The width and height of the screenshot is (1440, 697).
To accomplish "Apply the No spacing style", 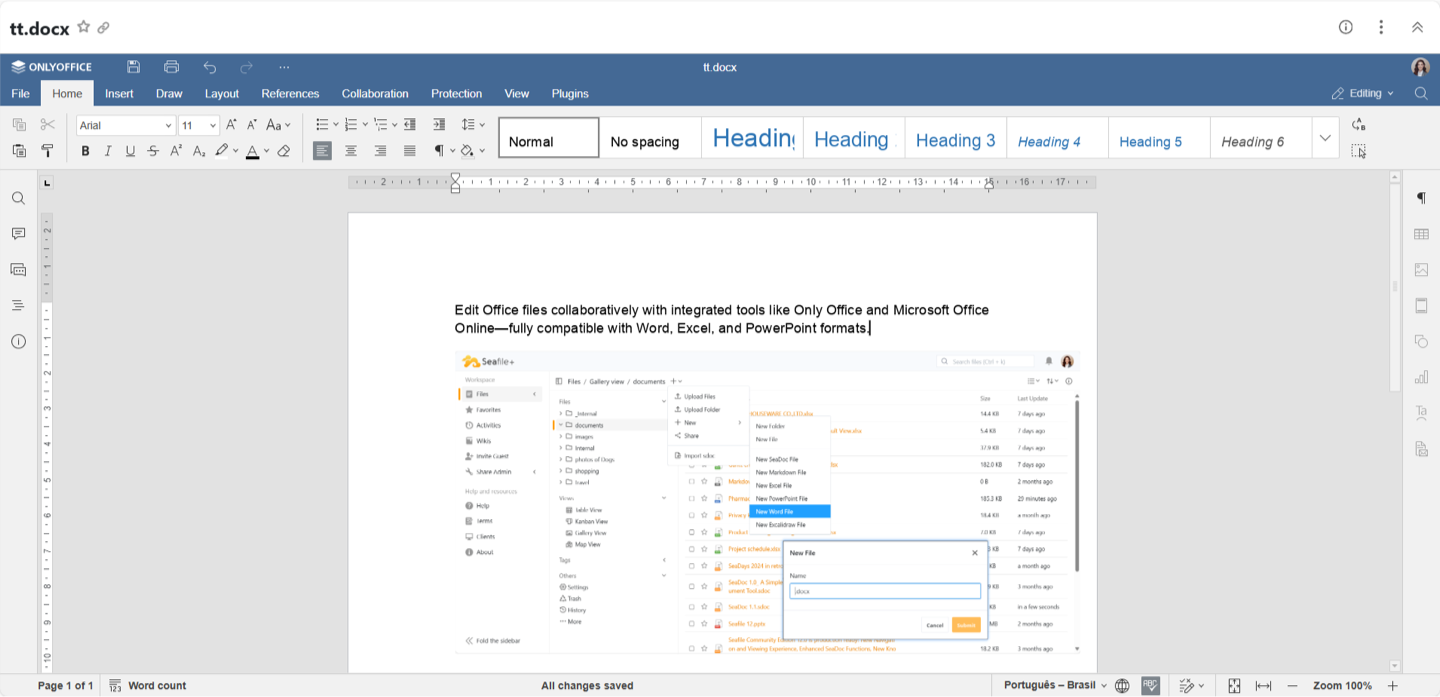I will tap(651, 138).
